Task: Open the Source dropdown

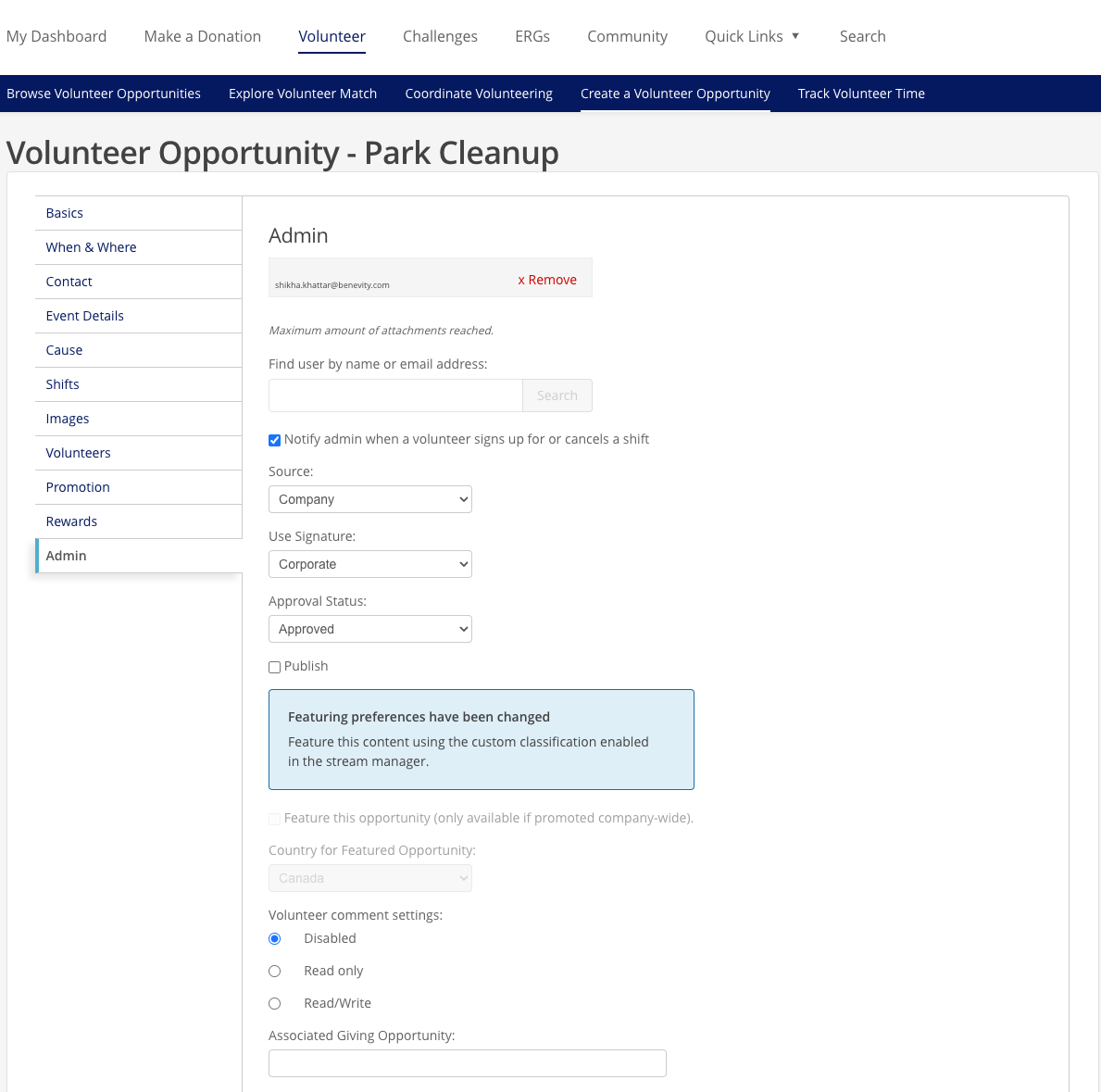Action: tap(370, 499)
